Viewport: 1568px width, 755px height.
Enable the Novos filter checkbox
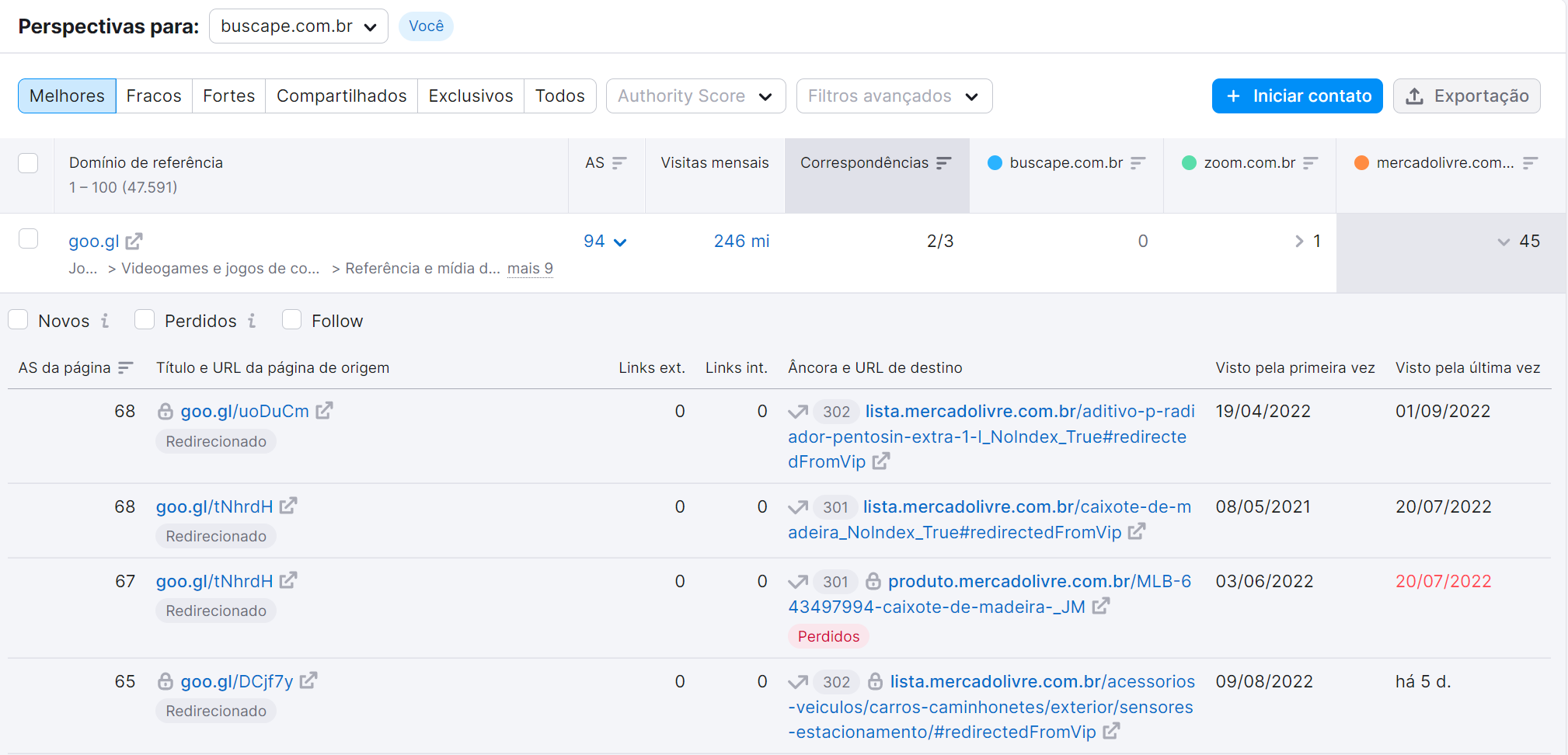pyautogui.click(x=18, y=319)
